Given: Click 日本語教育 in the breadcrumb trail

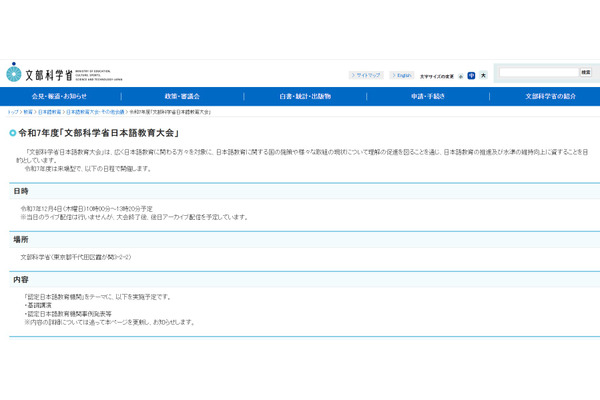Looking at the screenshot, I should tap(49, 112).
